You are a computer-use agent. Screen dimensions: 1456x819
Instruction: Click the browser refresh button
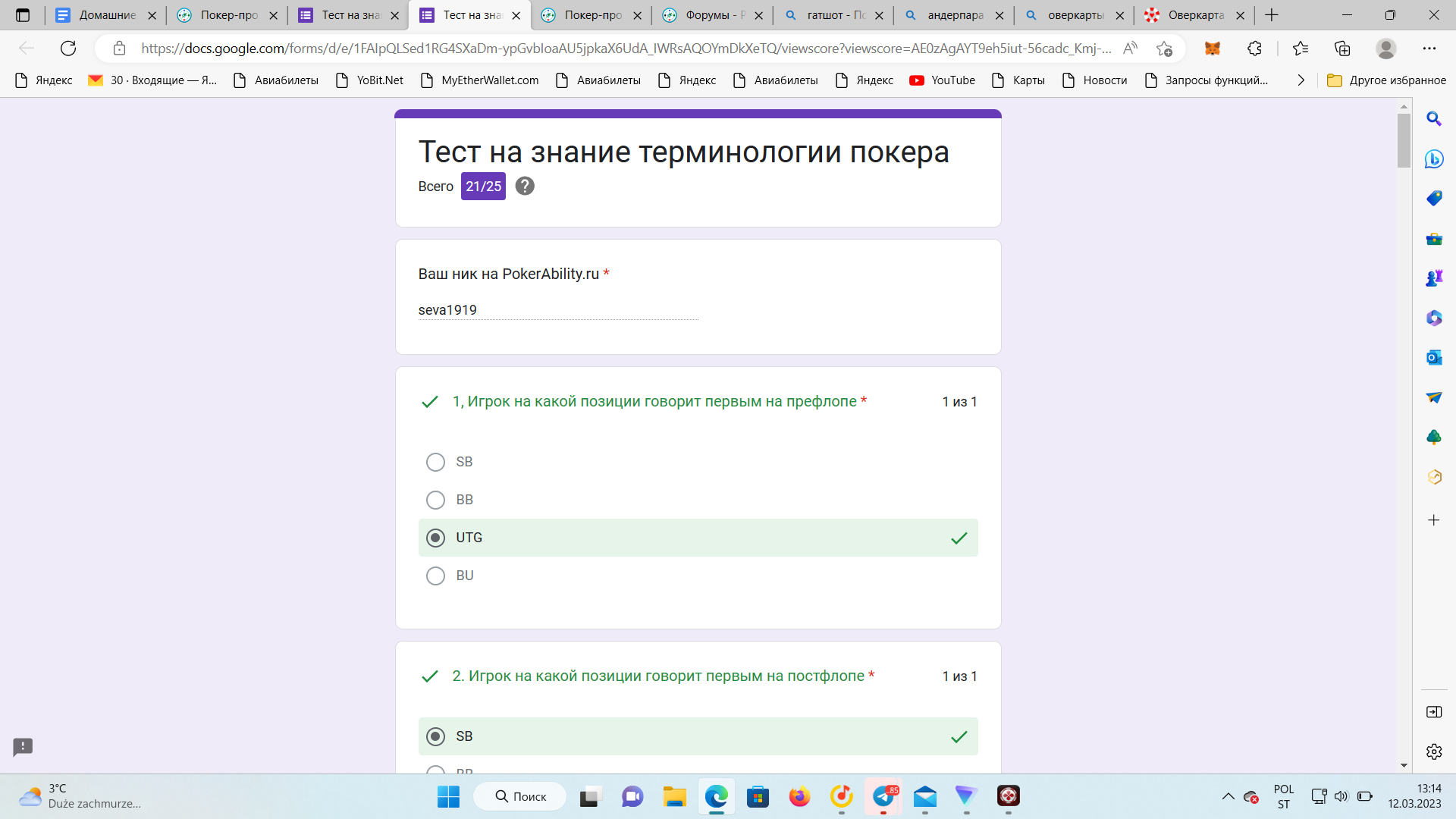(68, 49)
